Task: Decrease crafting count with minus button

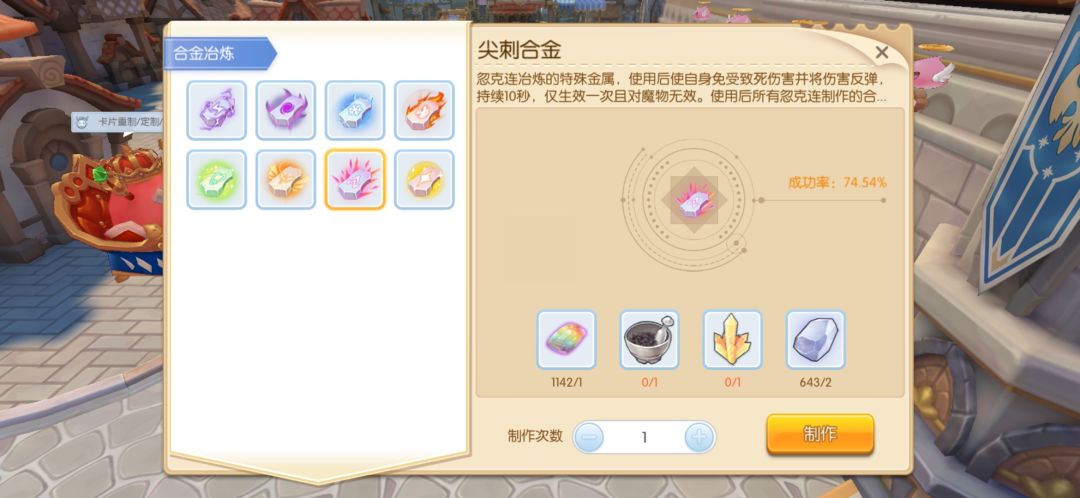Action: (589, 437)
